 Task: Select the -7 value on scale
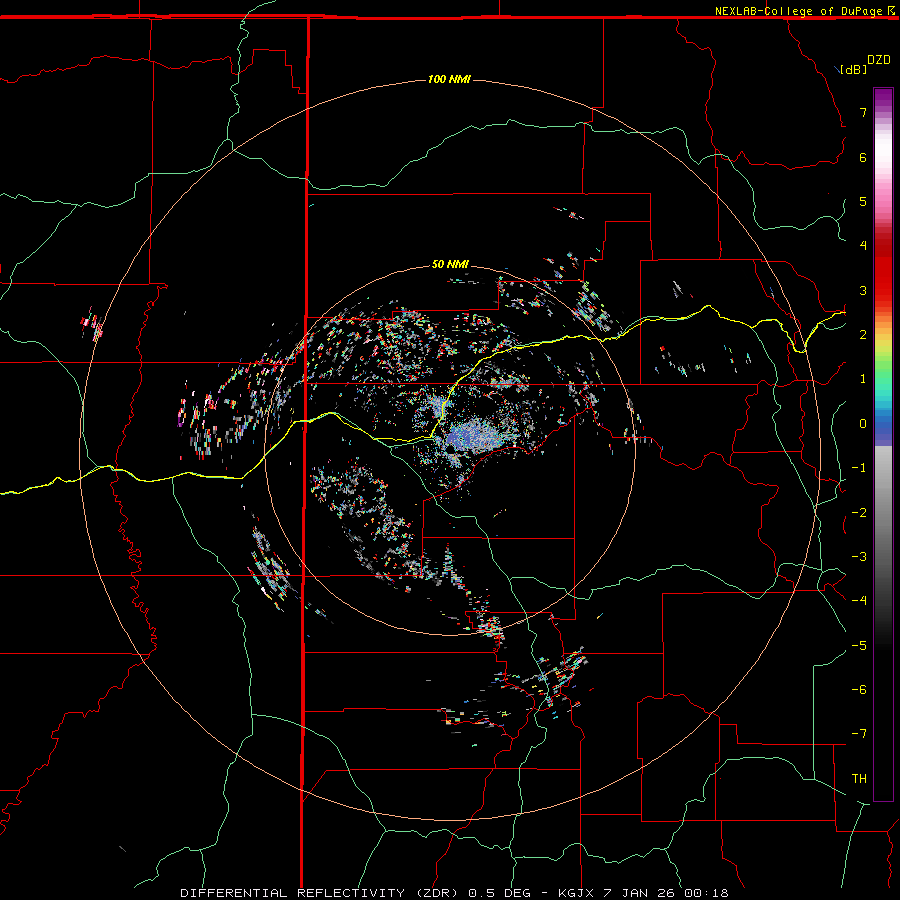(x=859, y=734)
